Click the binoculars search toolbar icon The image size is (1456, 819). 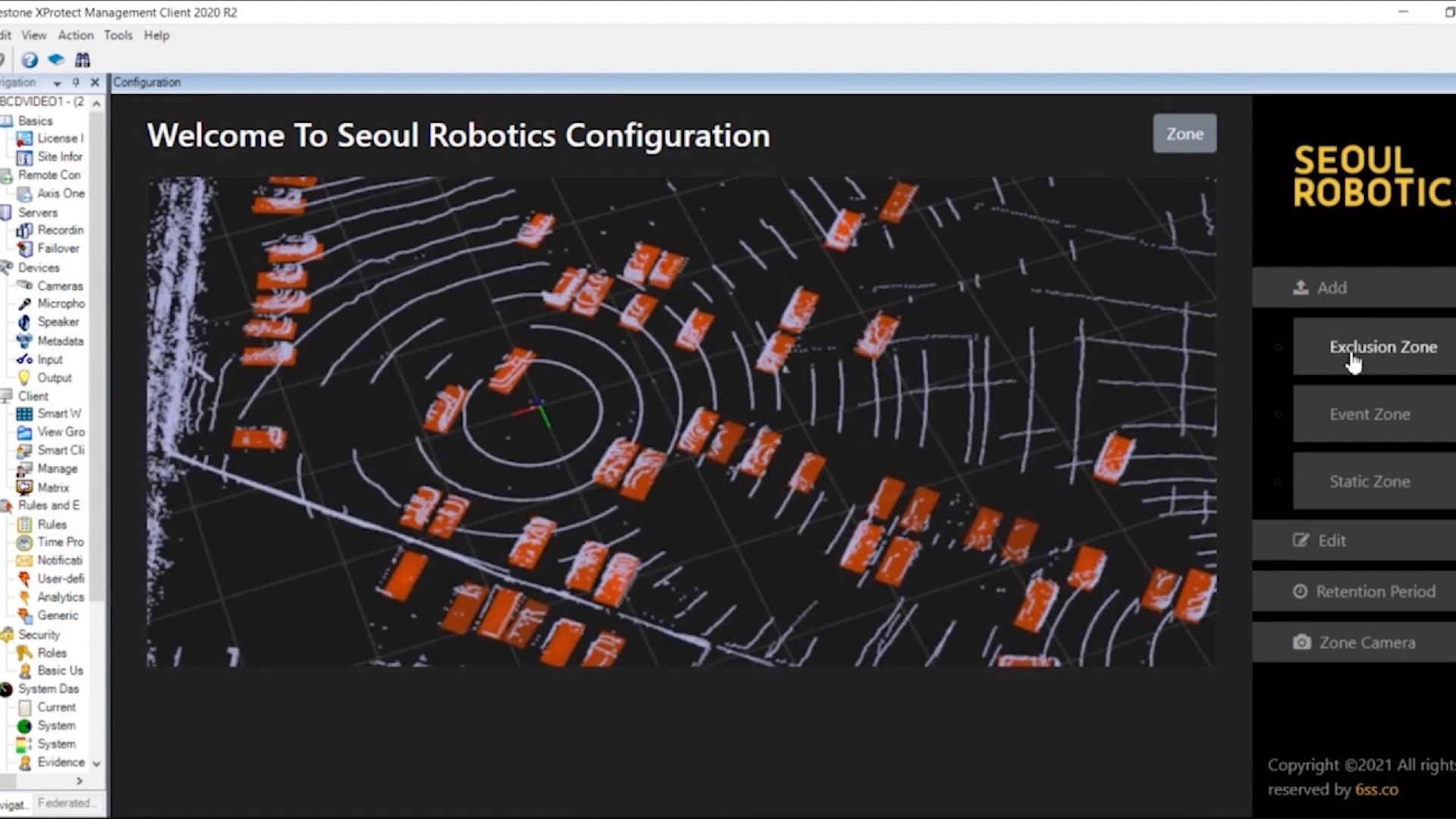tap(83, 60)
